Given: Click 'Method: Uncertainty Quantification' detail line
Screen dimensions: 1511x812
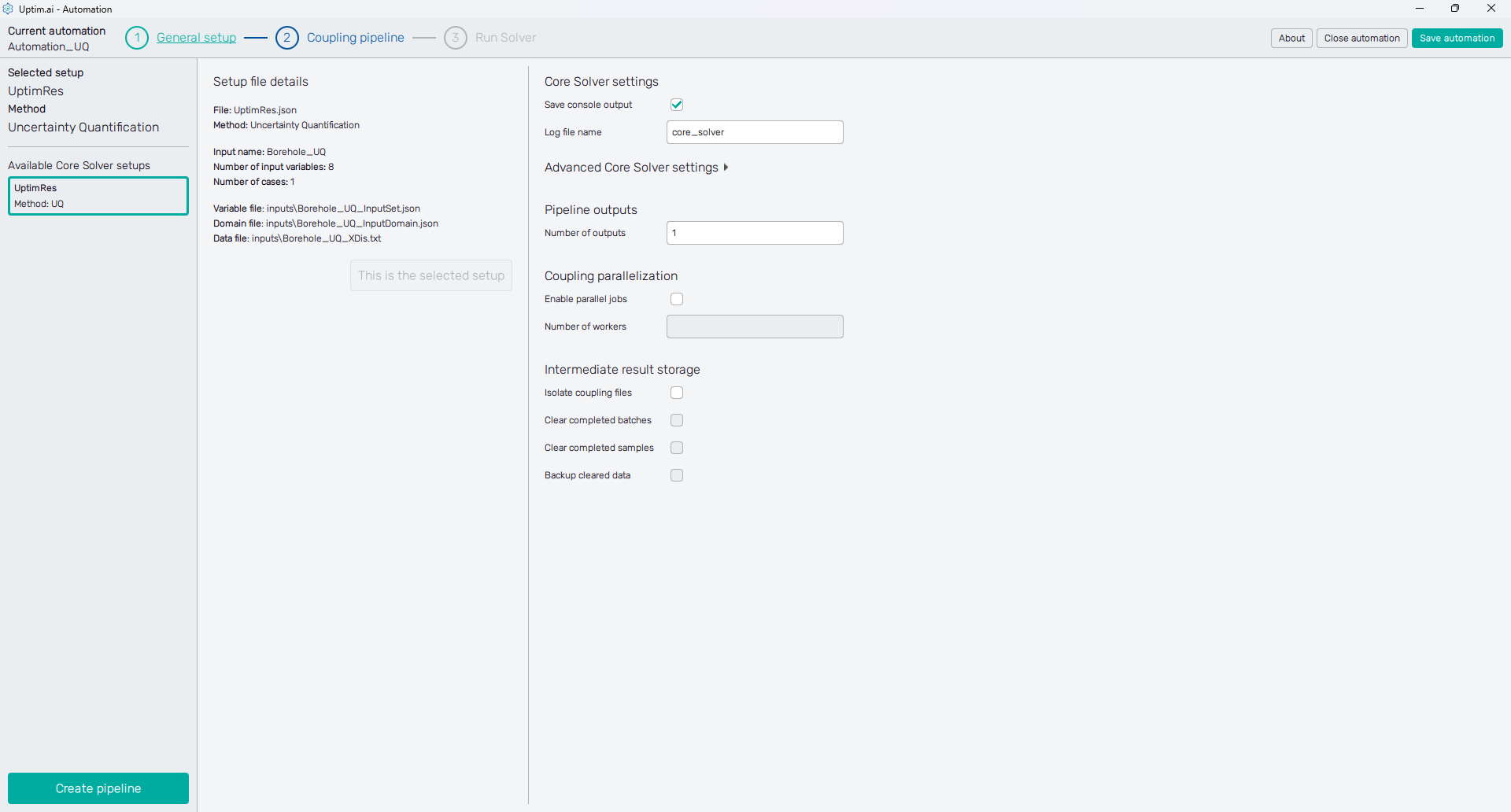Looking at the screenshot, I should [286, 125].
